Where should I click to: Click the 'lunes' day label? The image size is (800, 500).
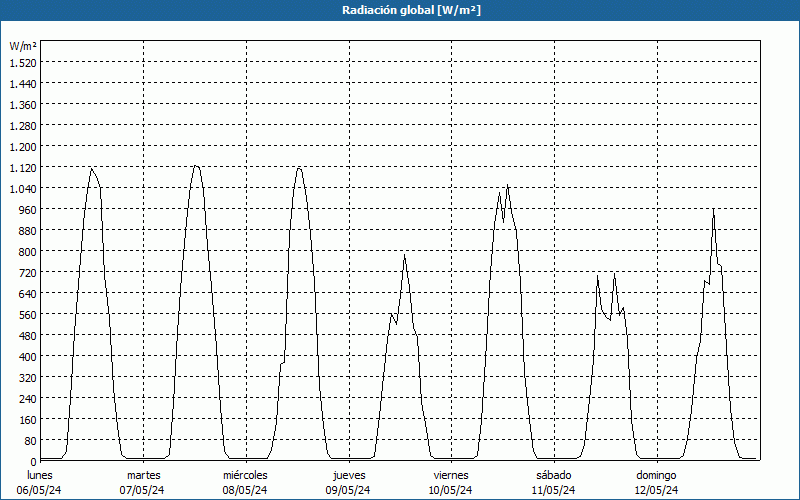40,475
